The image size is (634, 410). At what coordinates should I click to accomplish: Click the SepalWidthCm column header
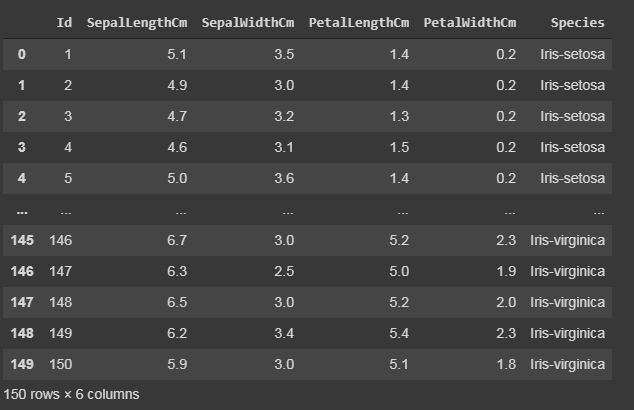[248, 23]
